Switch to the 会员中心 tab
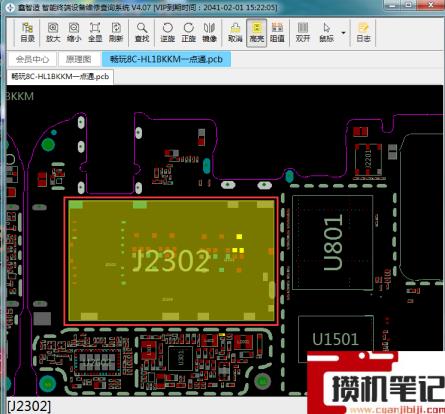 point(32,59)
